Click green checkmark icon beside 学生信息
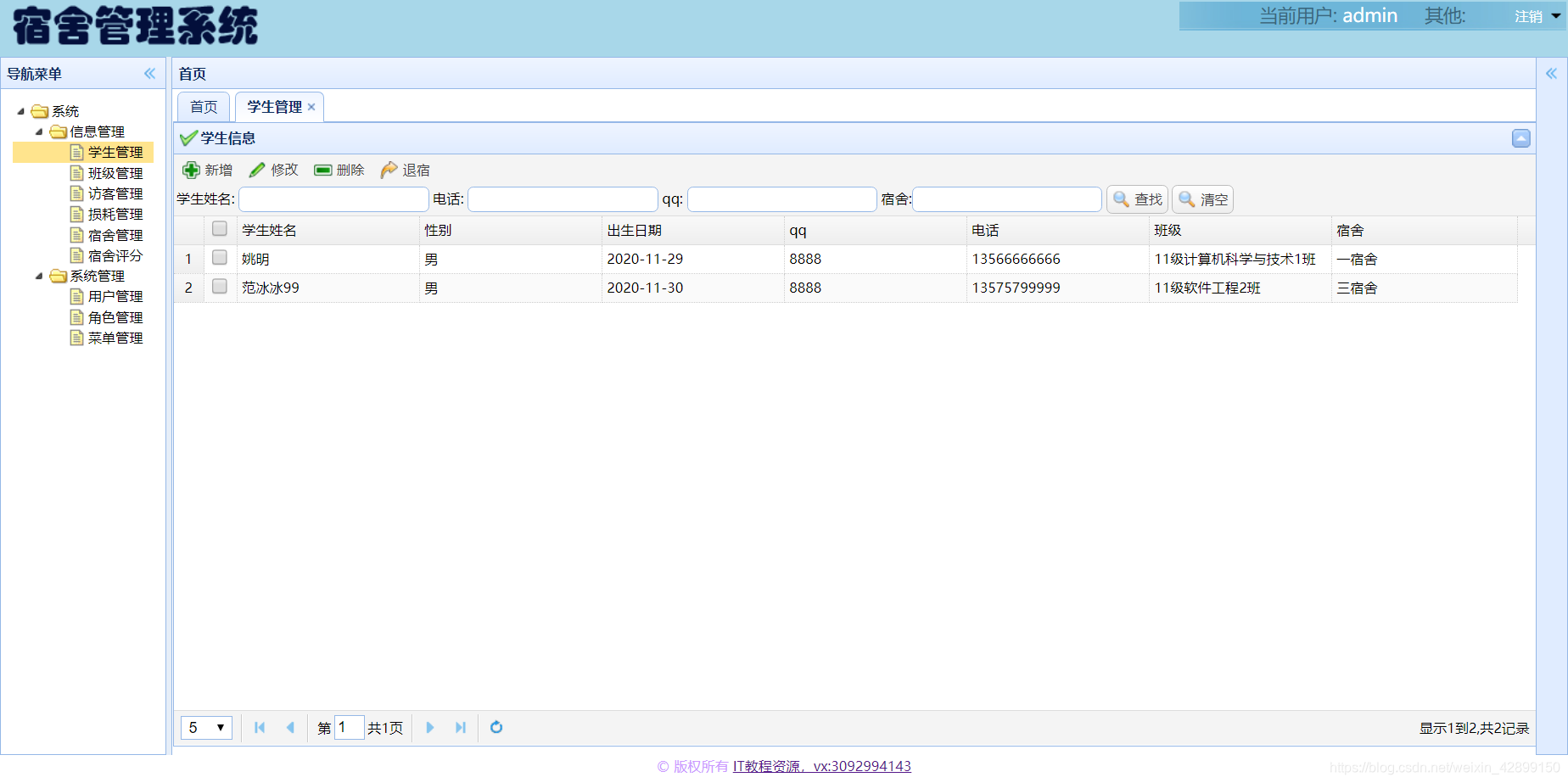The image size is (1568, 783). point(188,138)
